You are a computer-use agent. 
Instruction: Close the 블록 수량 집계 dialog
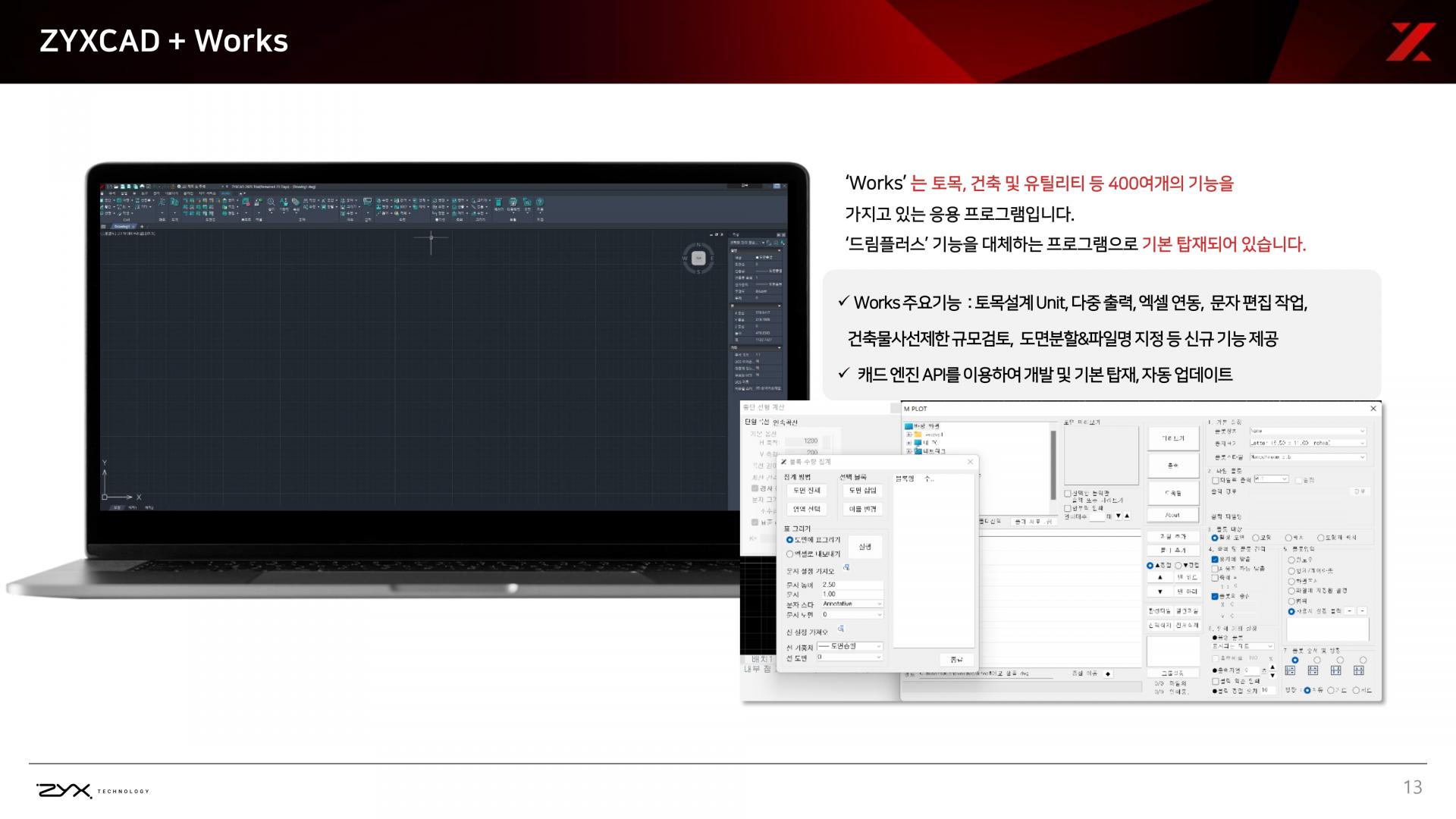pyautogui.click(x=970, y=462)
